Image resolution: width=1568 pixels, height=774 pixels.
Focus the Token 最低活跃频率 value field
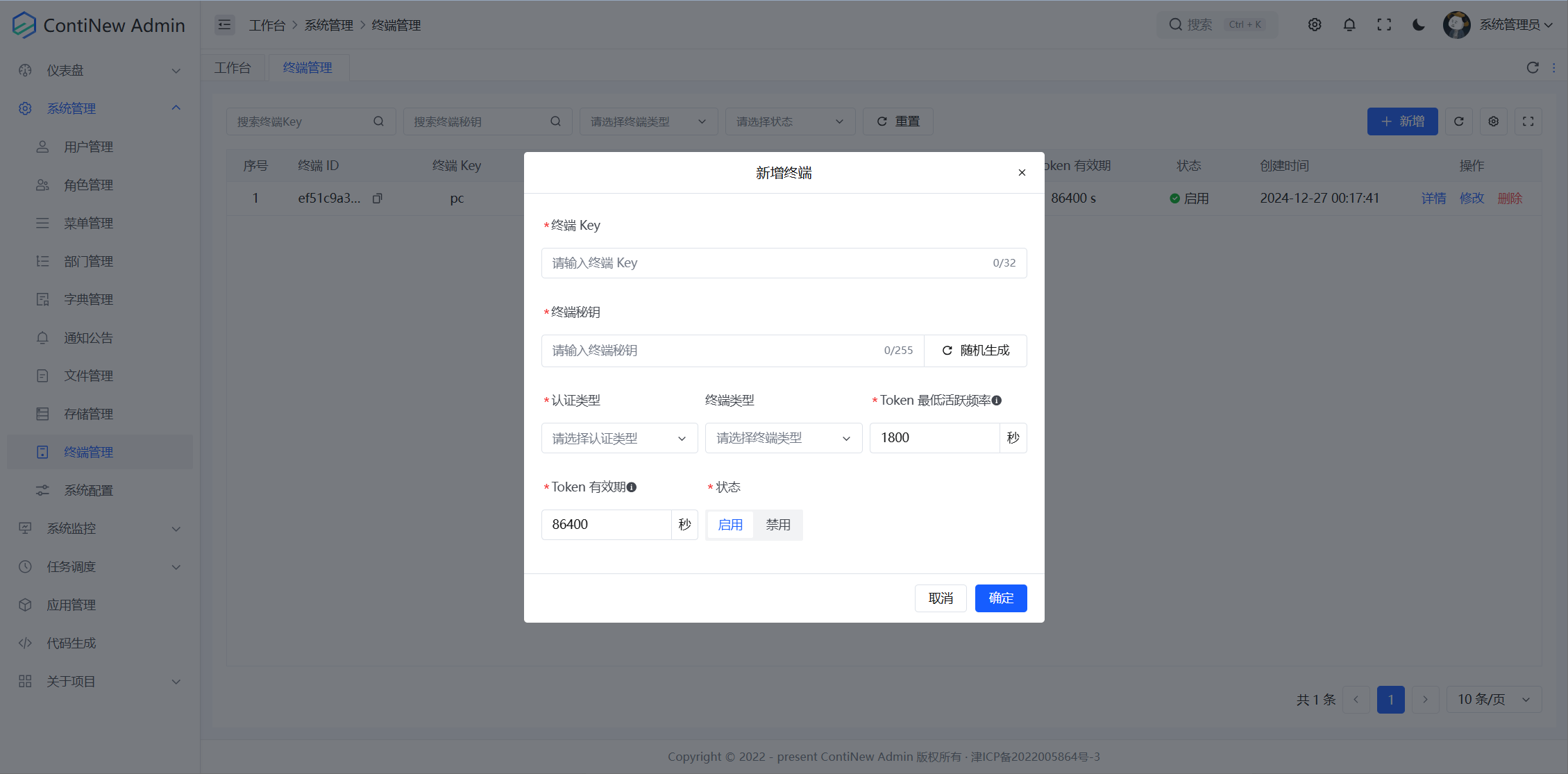tap(934, 438)
